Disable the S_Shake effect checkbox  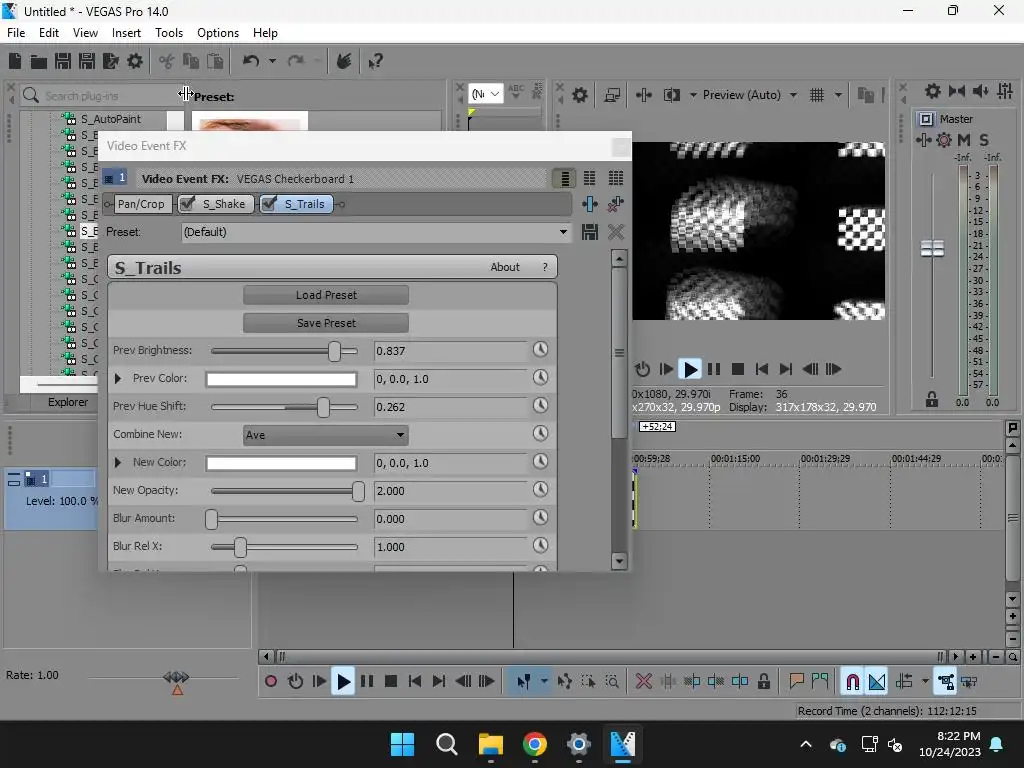click(187, 204)
